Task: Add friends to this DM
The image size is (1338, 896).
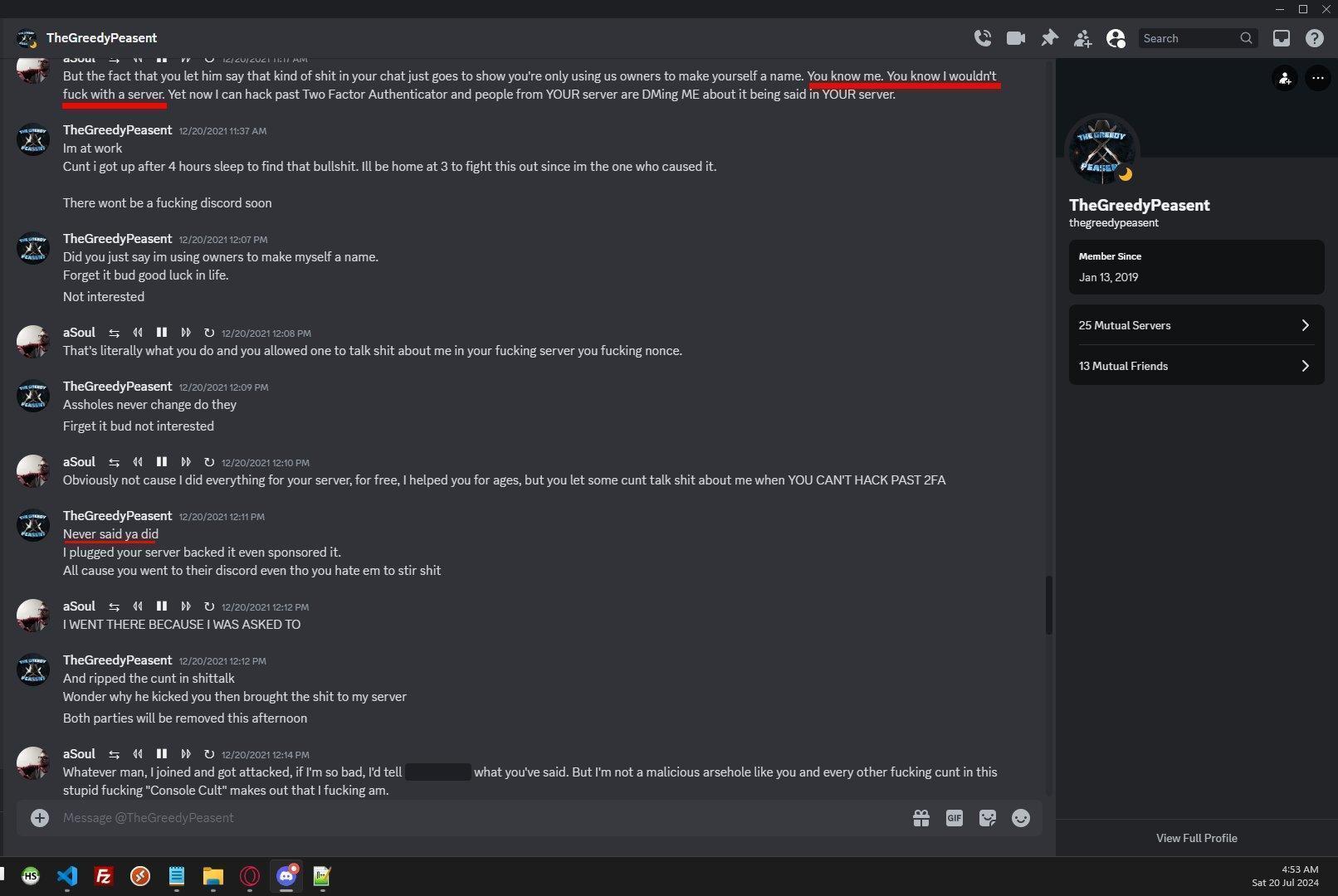Action: coord(1083,38)
